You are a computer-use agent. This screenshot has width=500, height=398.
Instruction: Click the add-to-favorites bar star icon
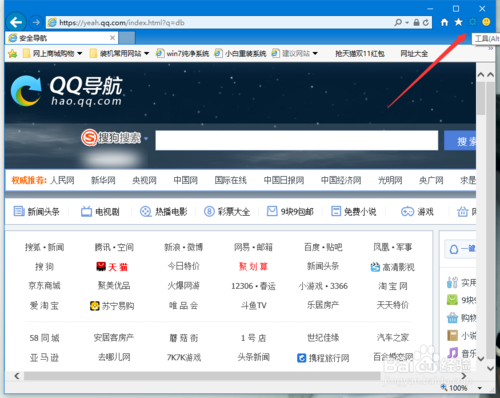click(13, 53)
